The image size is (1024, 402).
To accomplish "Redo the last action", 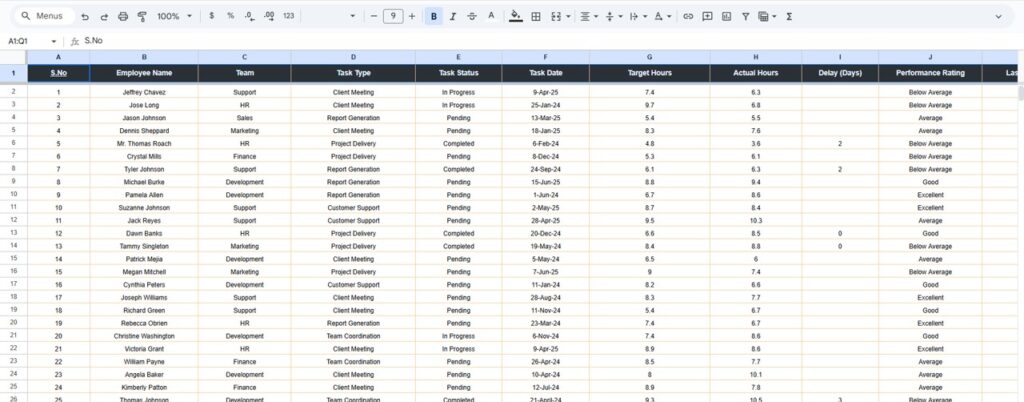I will pos(104,16).
